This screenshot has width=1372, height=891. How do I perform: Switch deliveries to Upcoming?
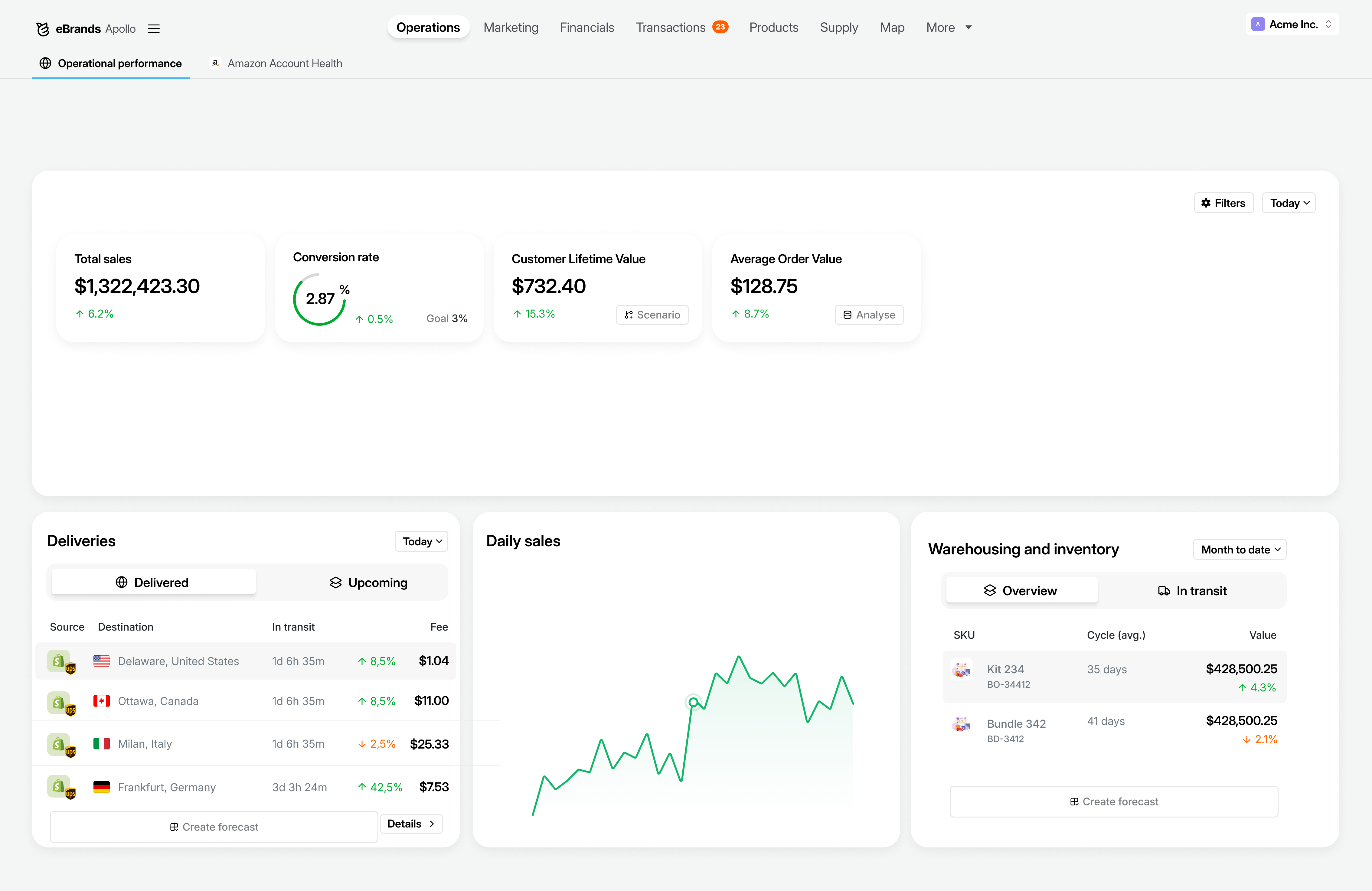click(368, 582)
